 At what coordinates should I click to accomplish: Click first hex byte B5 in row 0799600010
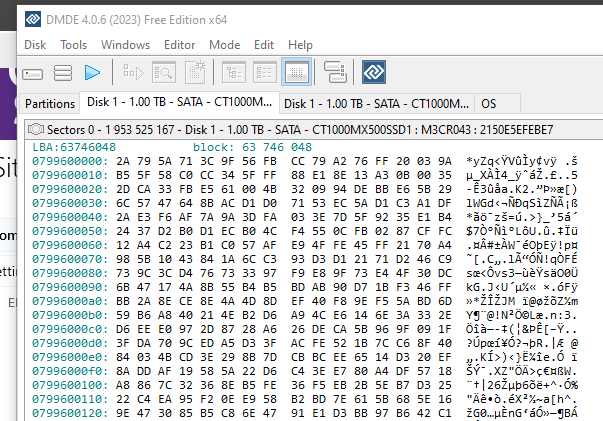(x=123, y=175)
